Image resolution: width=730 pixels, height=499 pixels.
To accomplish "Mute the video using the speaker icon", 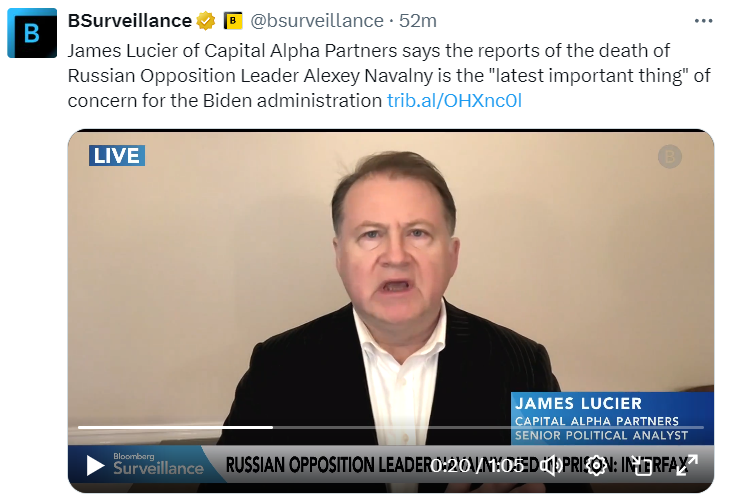I will [x=552, y=465].
